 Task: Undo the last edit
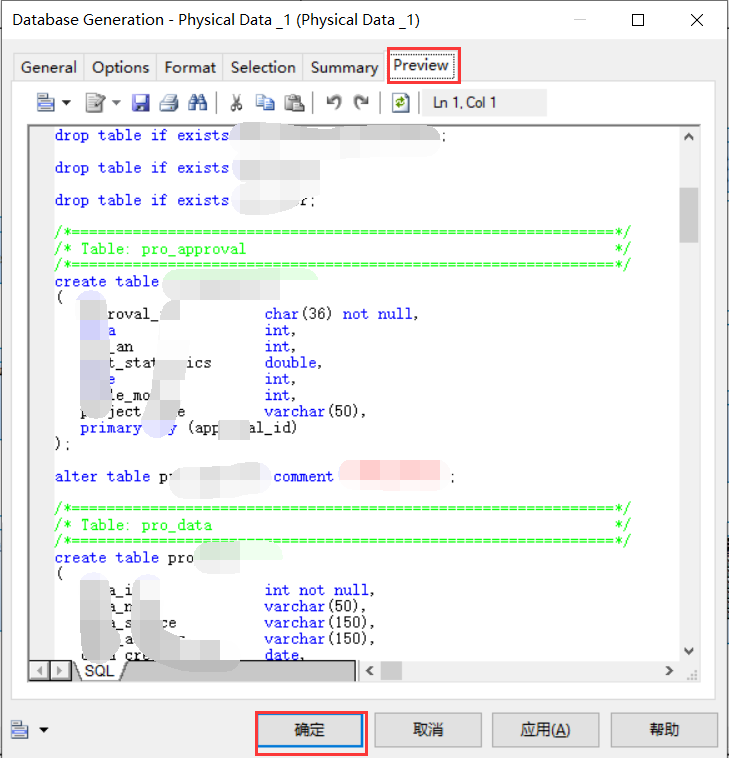(x=334, y=102)
